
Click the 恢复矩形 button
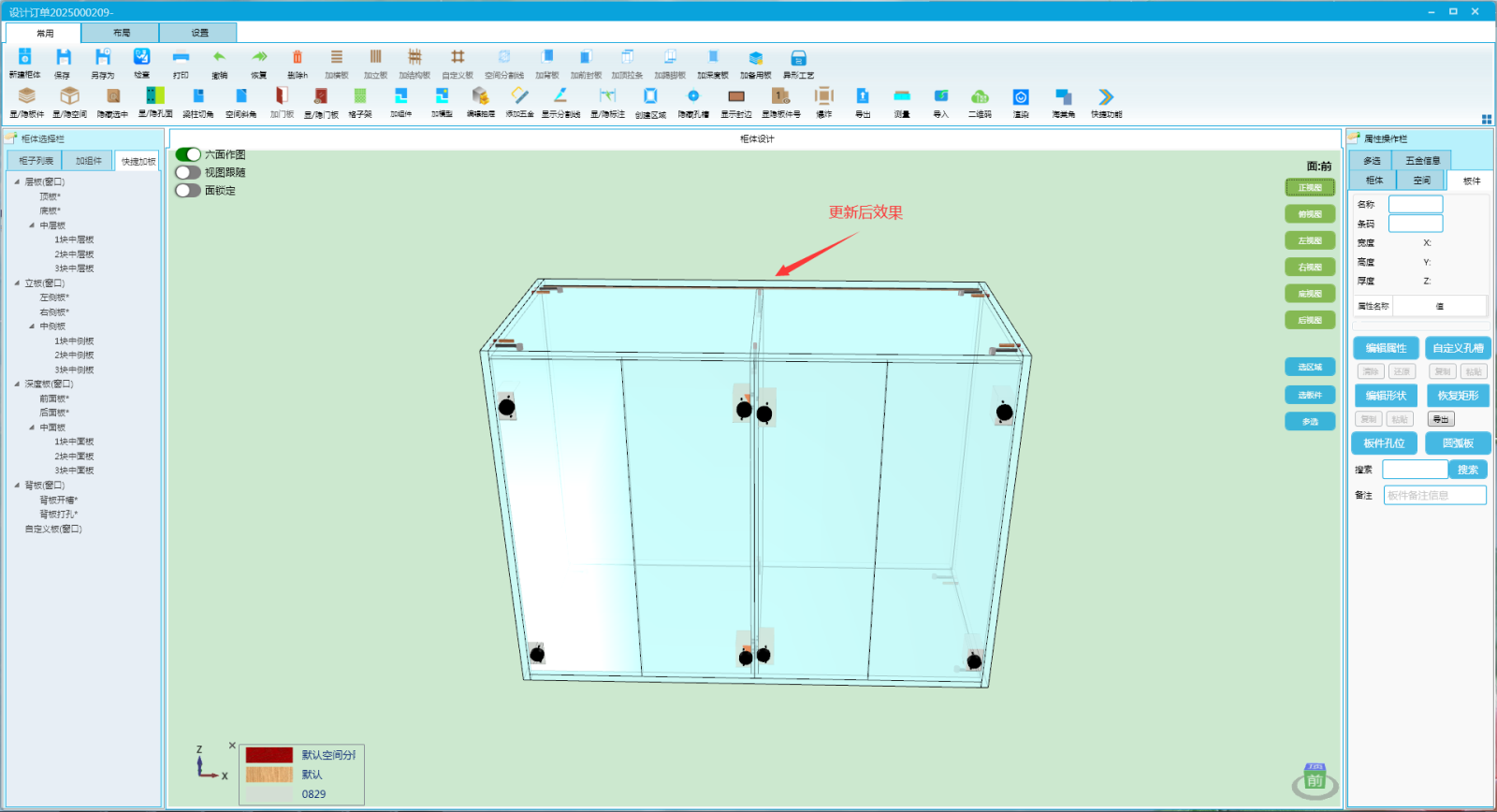click(x=1458, y=396)
